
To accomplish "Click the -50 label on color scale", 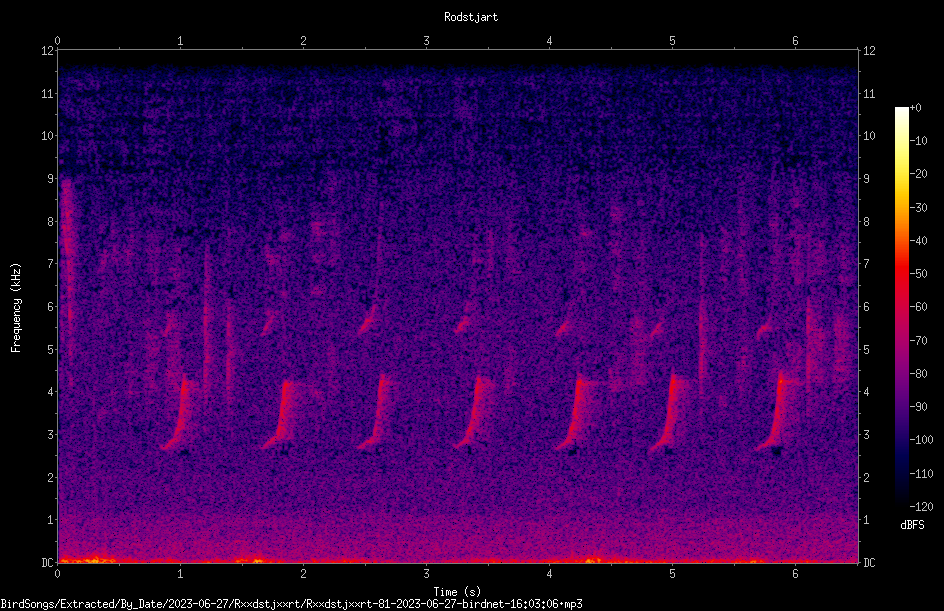I will 920,273.
